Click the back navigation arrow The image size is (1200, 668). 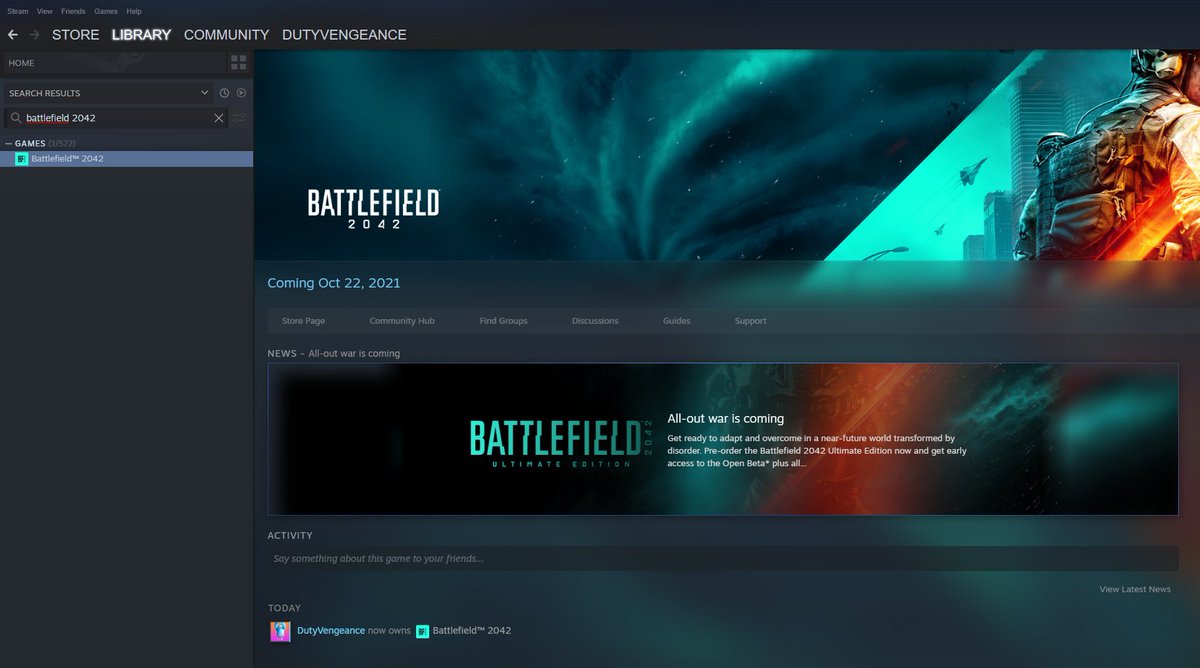pyautogui.click(x=13, y=34)
